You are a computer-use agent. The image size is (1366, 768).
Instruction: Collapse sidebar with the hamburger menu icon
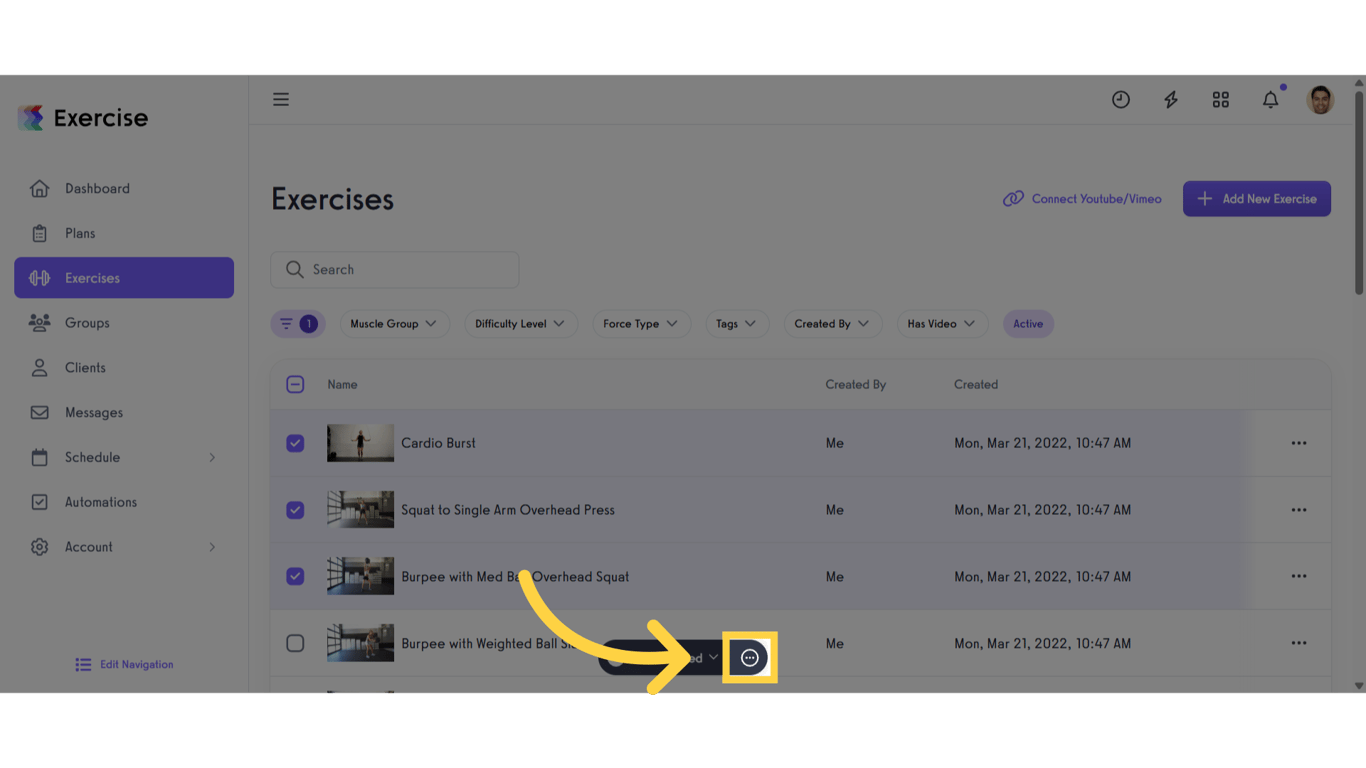pyautogui.click(x=281, y=99)
